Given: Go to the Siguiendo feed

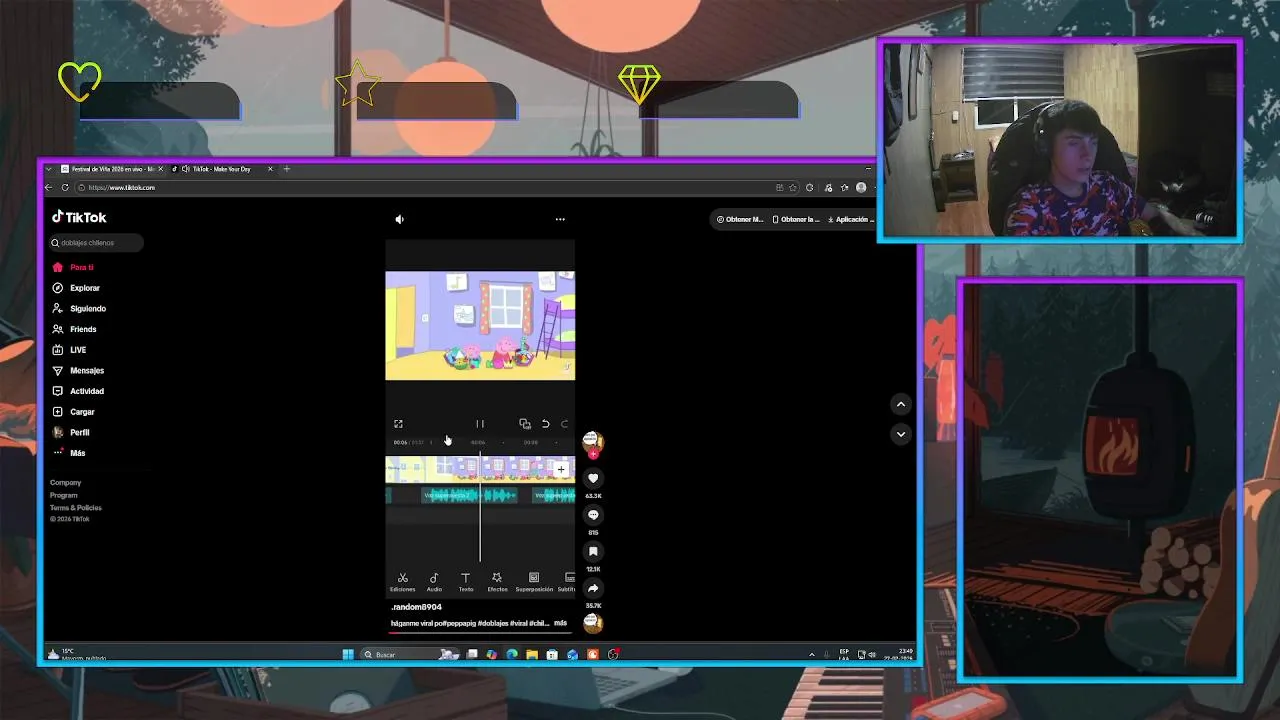Looking at the screenshot, I should (x=79, y=309).
